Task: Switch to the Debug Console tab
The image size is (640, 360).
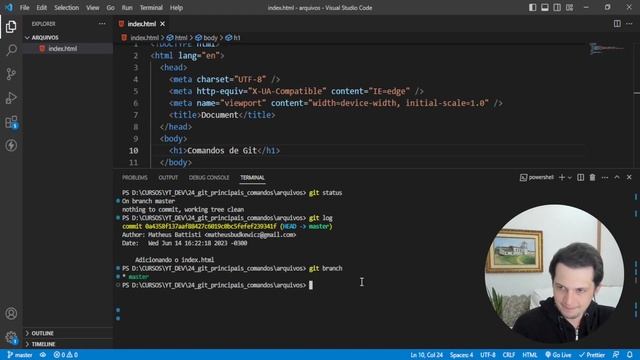Action: 209,178
